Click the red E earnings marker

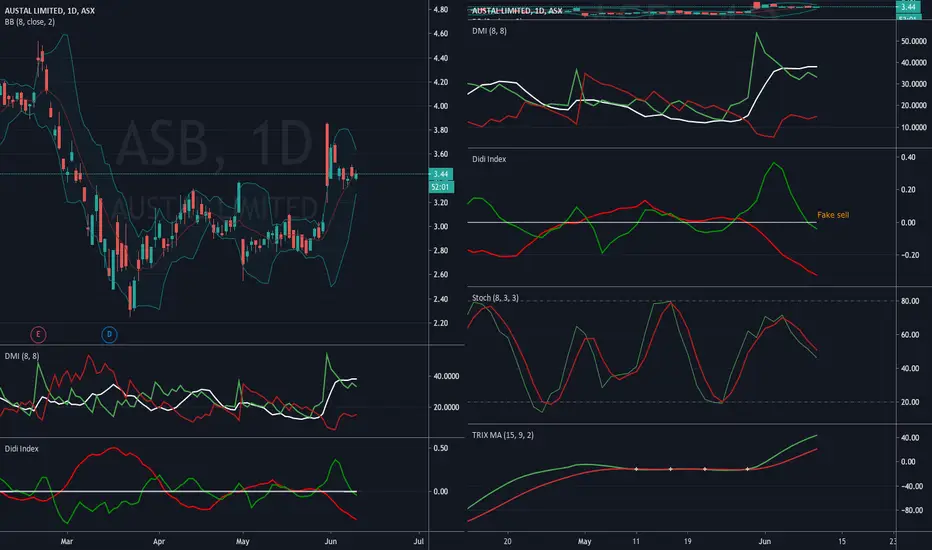tap(38, 334)
